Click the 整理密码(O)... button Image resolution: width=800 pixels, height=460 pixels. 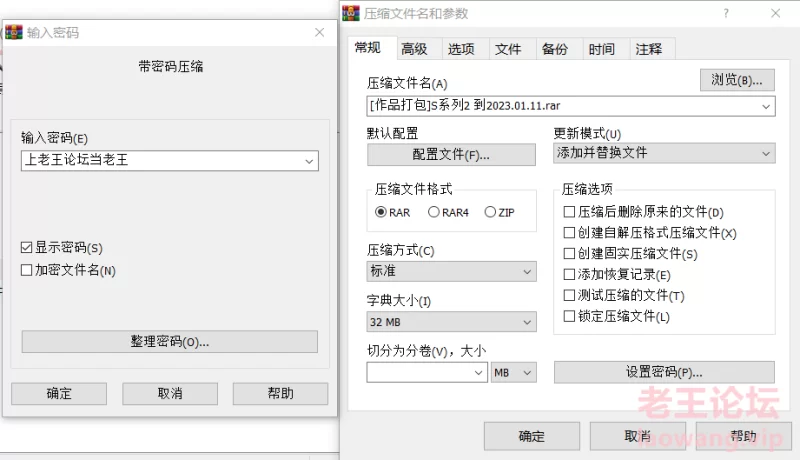coord(169,342)
